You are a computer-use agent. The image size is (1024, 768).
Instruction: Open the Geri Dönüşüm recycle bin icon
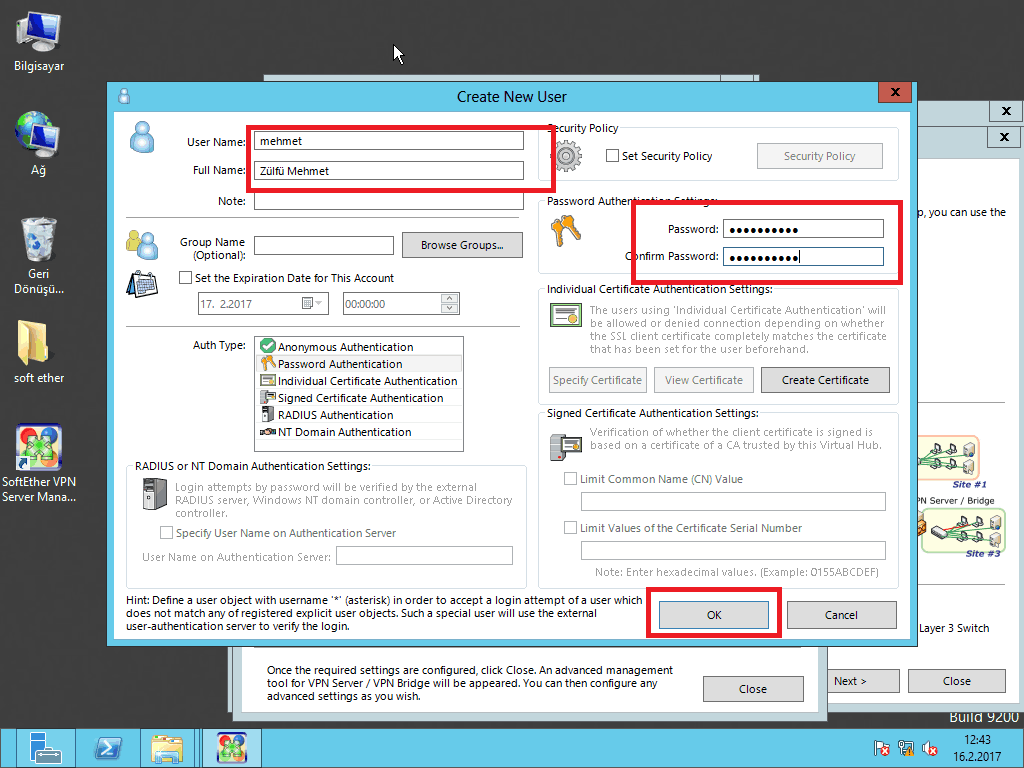pyautogui.click(x=39, y=239)
